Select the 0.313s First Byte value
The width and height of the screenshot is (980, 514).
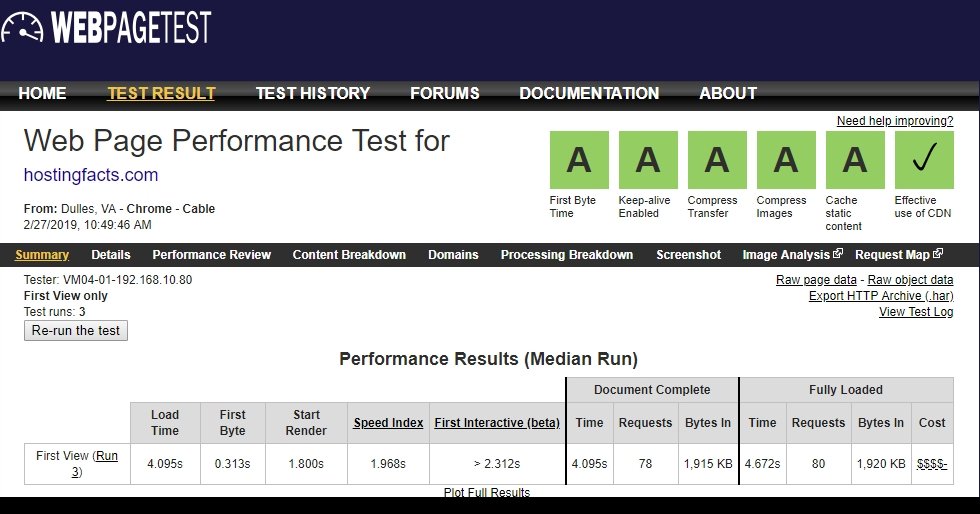coord(232,464)
